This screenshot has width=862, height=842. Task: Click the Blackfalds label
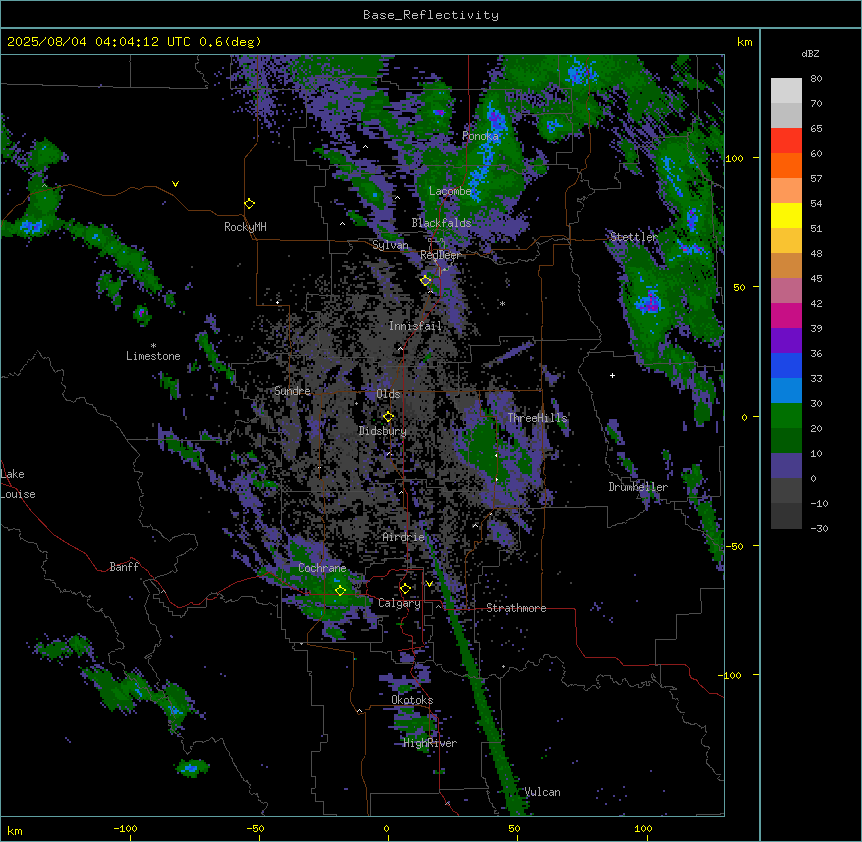[441, 223]
